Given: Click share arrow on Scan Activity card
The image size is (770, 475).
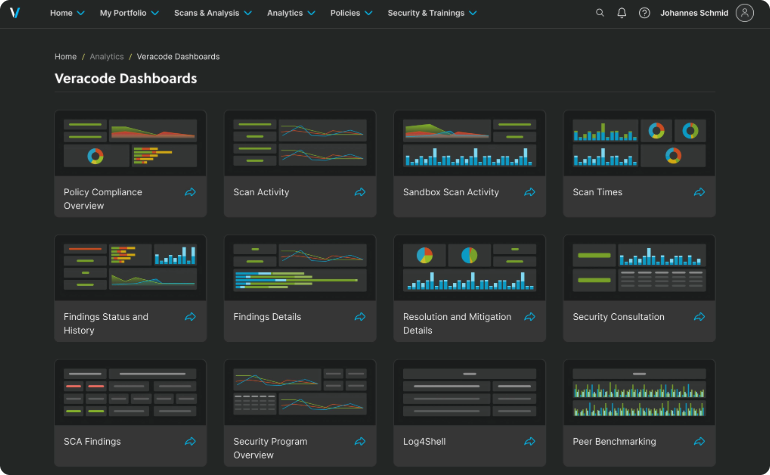Looking at the screenshot, I should pos(360,192).
